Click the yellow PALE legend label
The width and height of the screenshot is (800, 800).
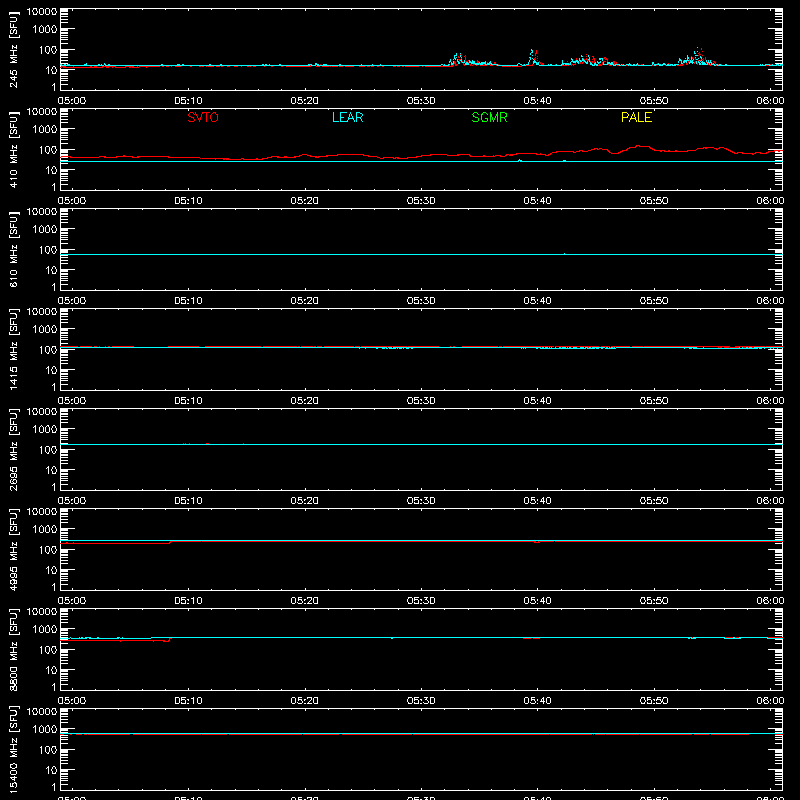(636, 117)
